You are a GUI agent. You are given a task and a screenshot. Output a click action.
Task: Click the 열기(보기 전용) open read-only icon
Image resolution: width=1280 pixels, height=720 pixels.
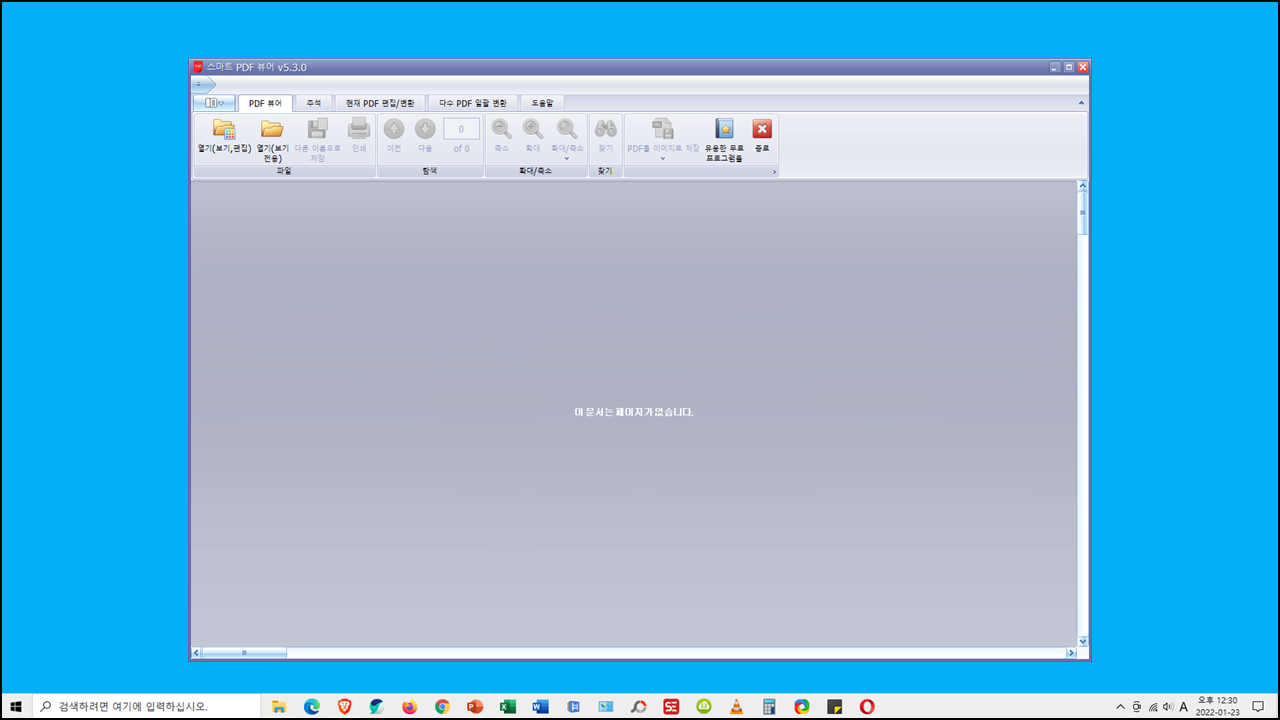[x=272, y=129]
